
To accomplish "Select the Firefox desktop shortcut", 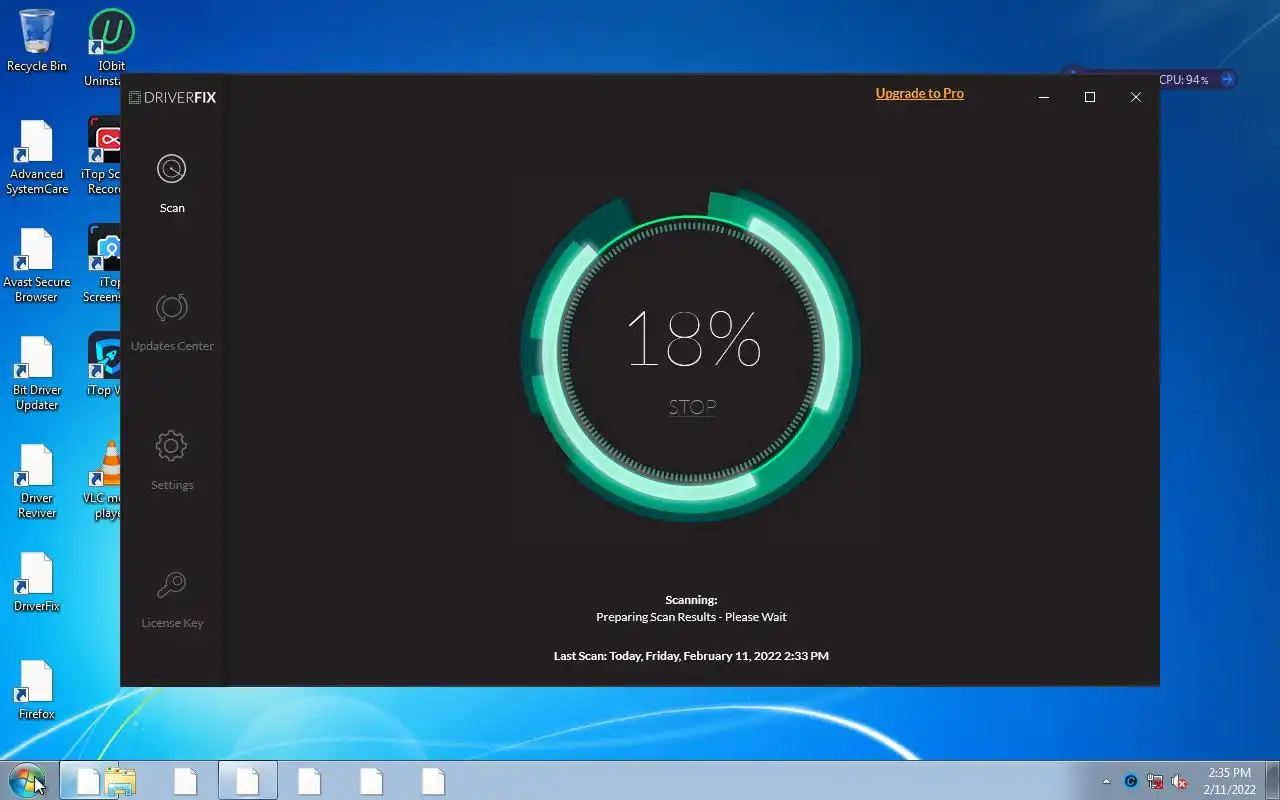I will pyautogui.click(x=37, y=690).
